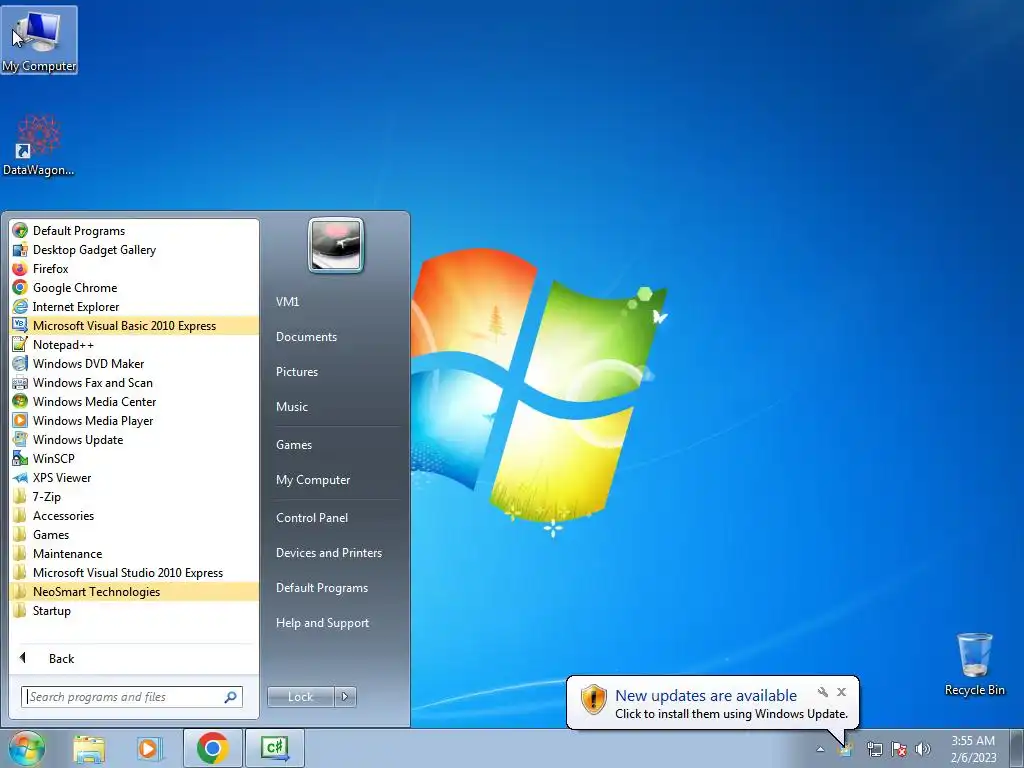Open Documents from Start menu

(306, 337)
